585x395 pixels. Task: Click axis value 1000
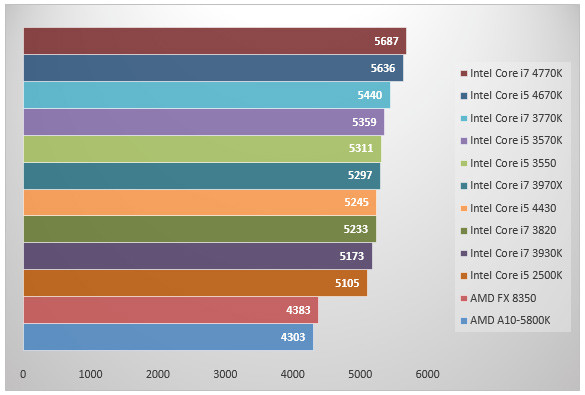click(x=90, y=374)
